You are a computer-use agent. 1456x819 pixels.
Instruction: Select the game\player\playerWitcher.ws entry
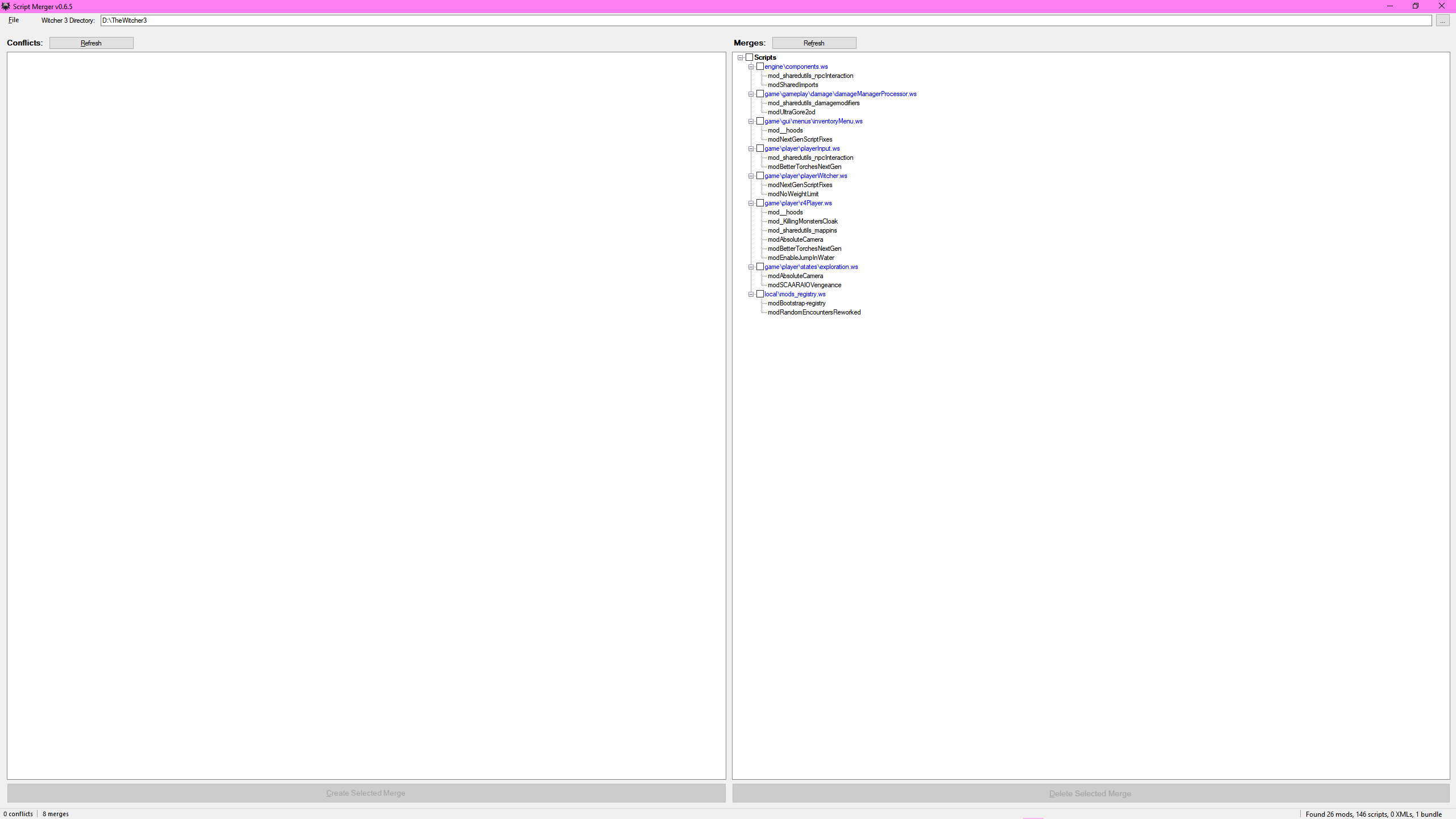[805, 176]
